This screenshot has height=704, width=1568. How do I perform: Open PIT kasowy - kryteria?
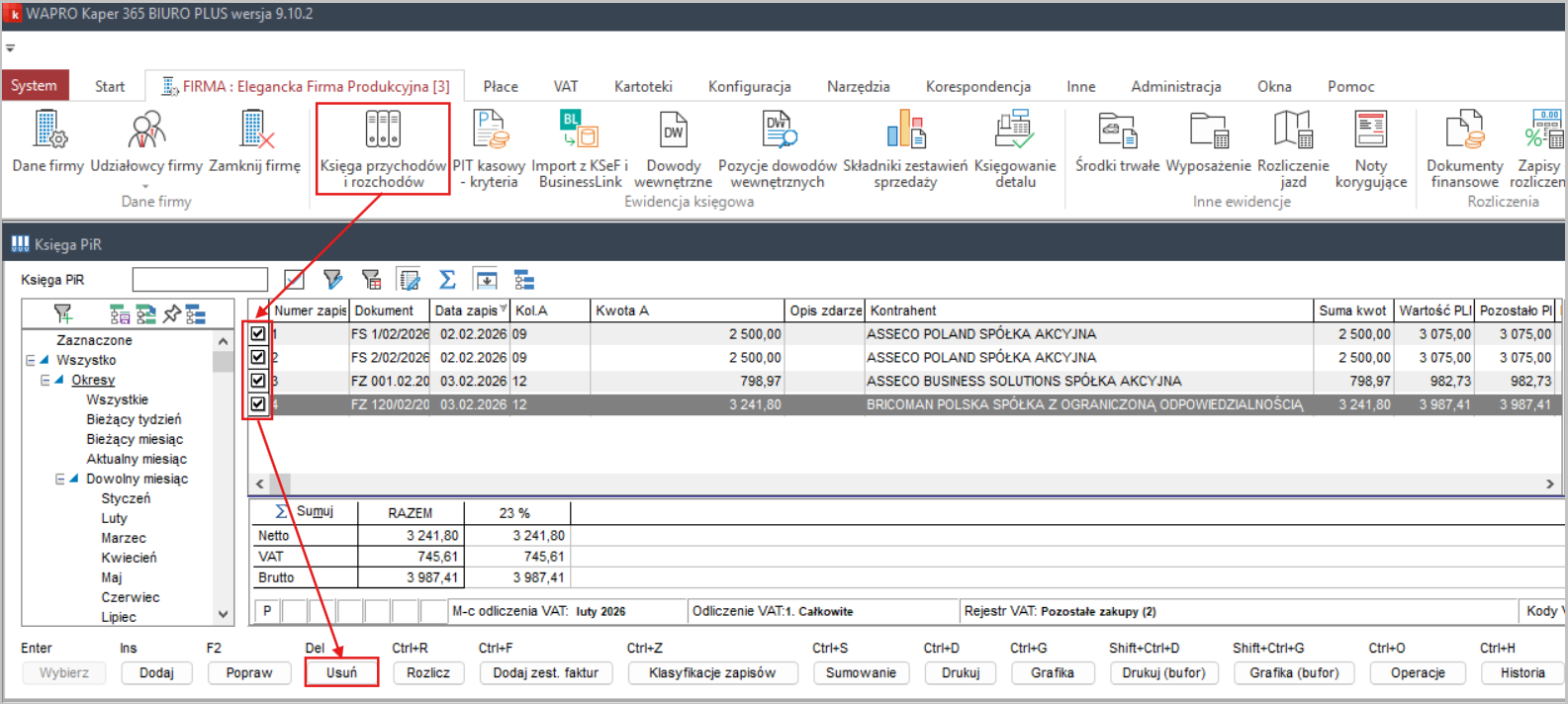(489, 148)
